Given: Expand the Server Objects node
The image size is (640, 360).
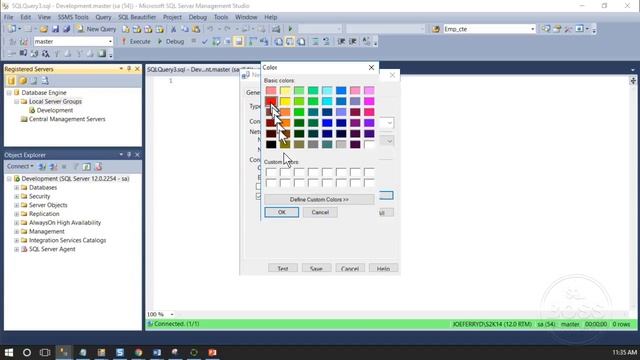Looking at the screenshot, I should click(17, 205).
